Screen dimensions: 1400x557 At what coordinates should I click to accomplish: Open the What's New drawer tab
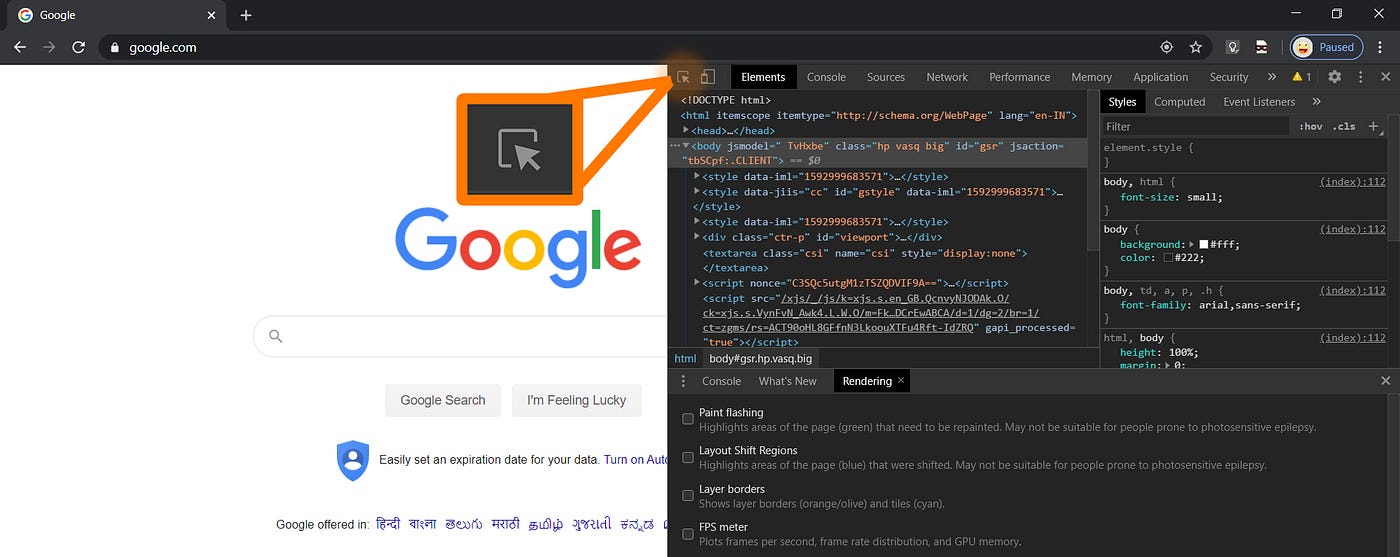coord(787,381)
